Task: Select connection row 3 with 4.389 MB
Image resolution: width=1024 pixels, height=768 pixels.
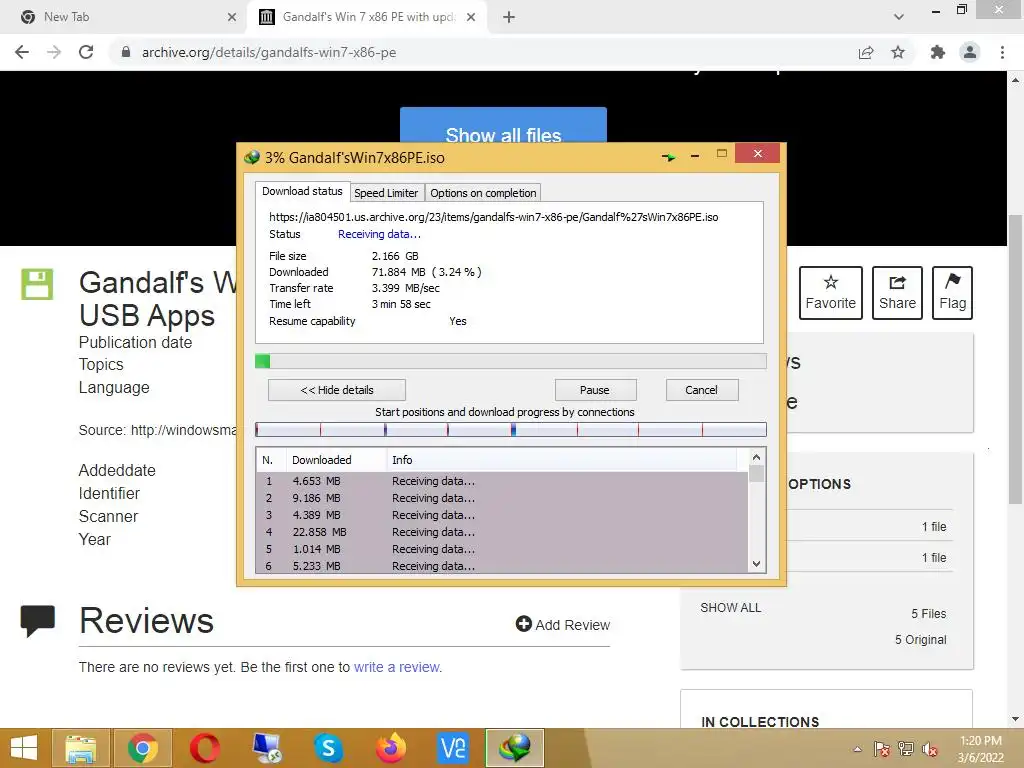Action: click(502, 515)
